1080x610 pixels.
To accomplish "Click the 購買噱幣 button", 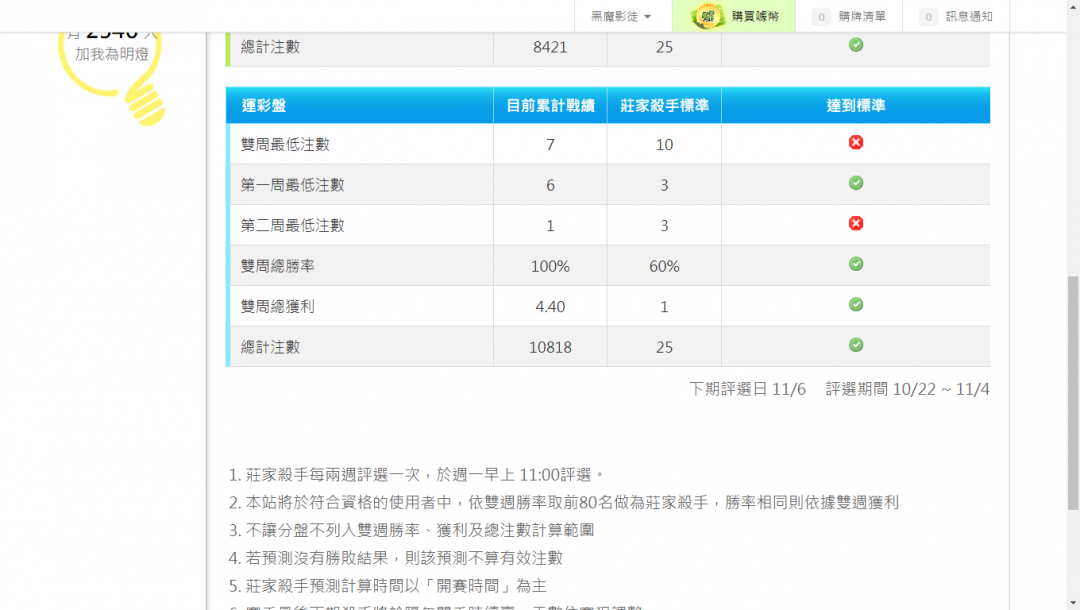I will pyautogui.click(x=734, y=16).
